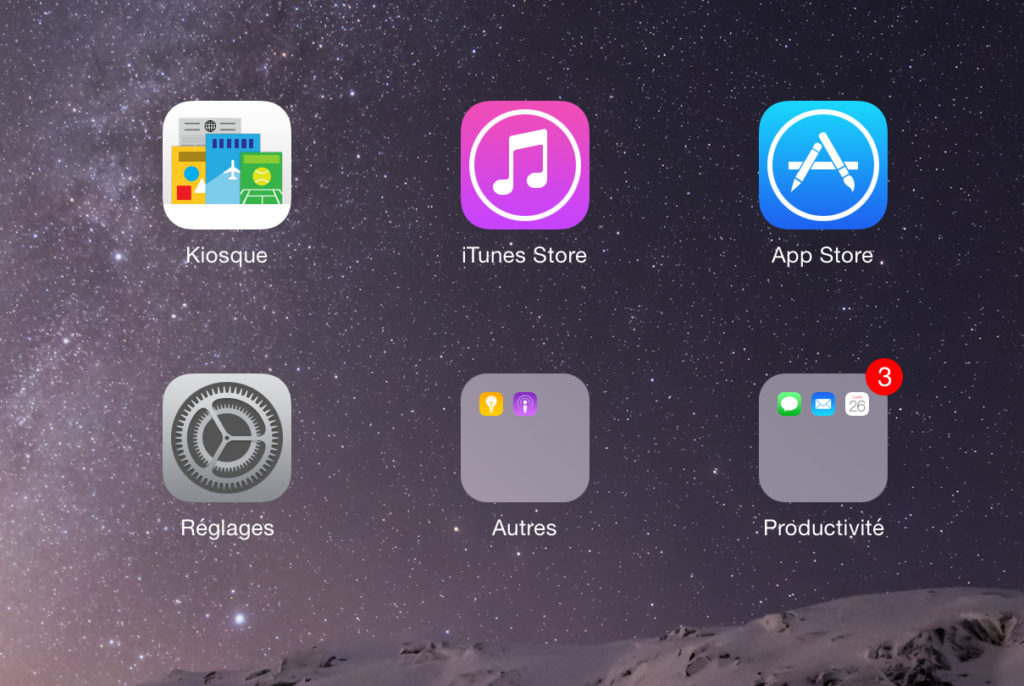
Task: Tap the purple Podcasts icon in Autres
Action: click(x=525, y=404)
